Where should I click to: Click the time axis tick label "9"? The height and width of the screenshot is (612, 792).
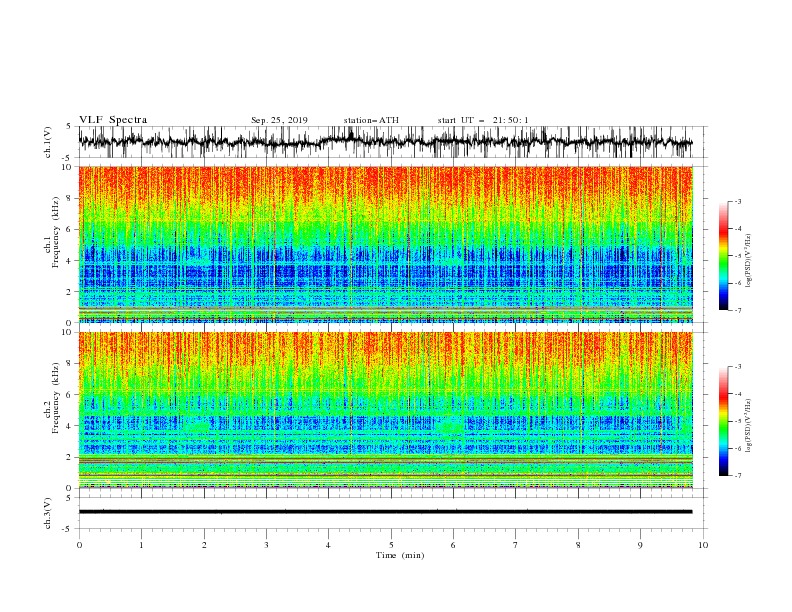point(640,545)
